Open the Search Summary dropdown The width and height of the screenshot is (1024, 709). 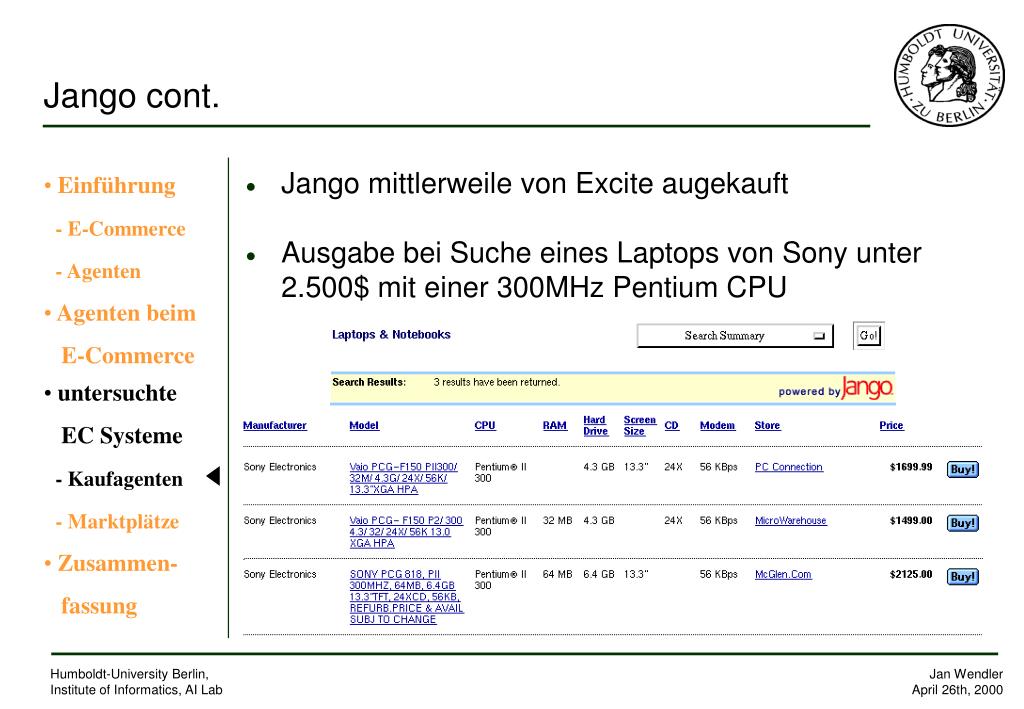click(x=735, y=336)
